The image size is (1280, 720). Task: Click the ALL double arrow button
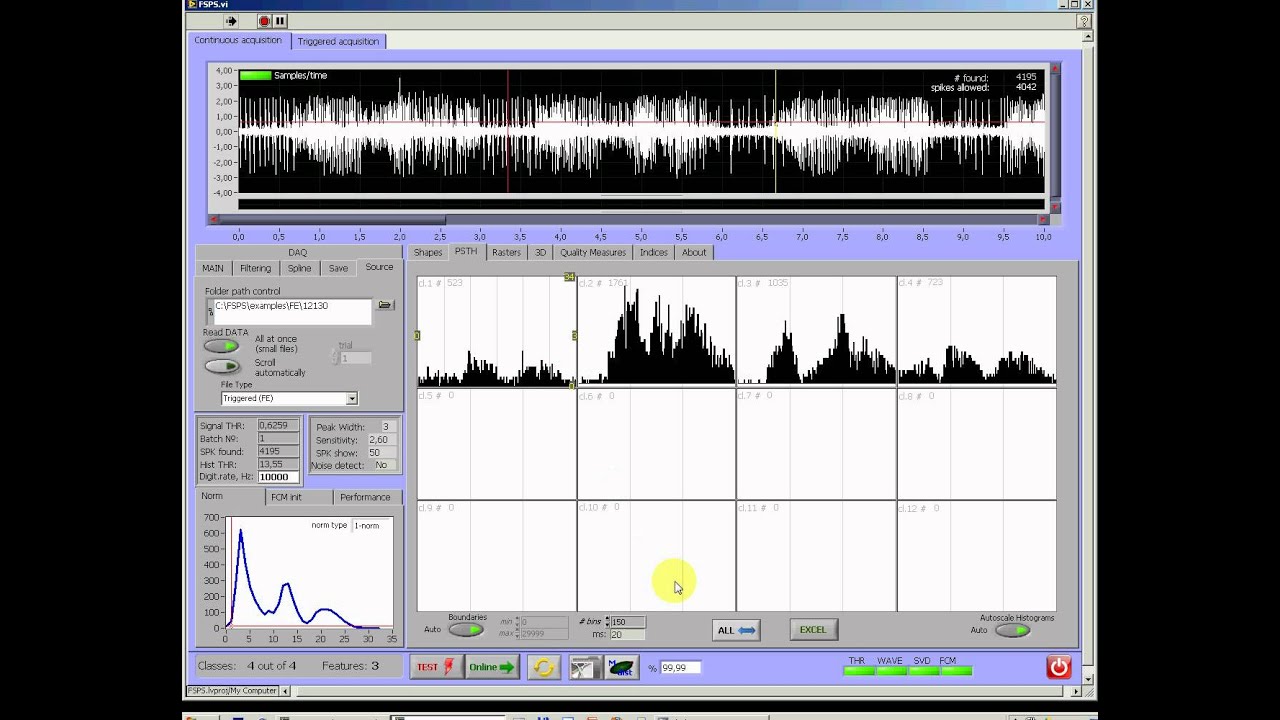coord(736,630)
